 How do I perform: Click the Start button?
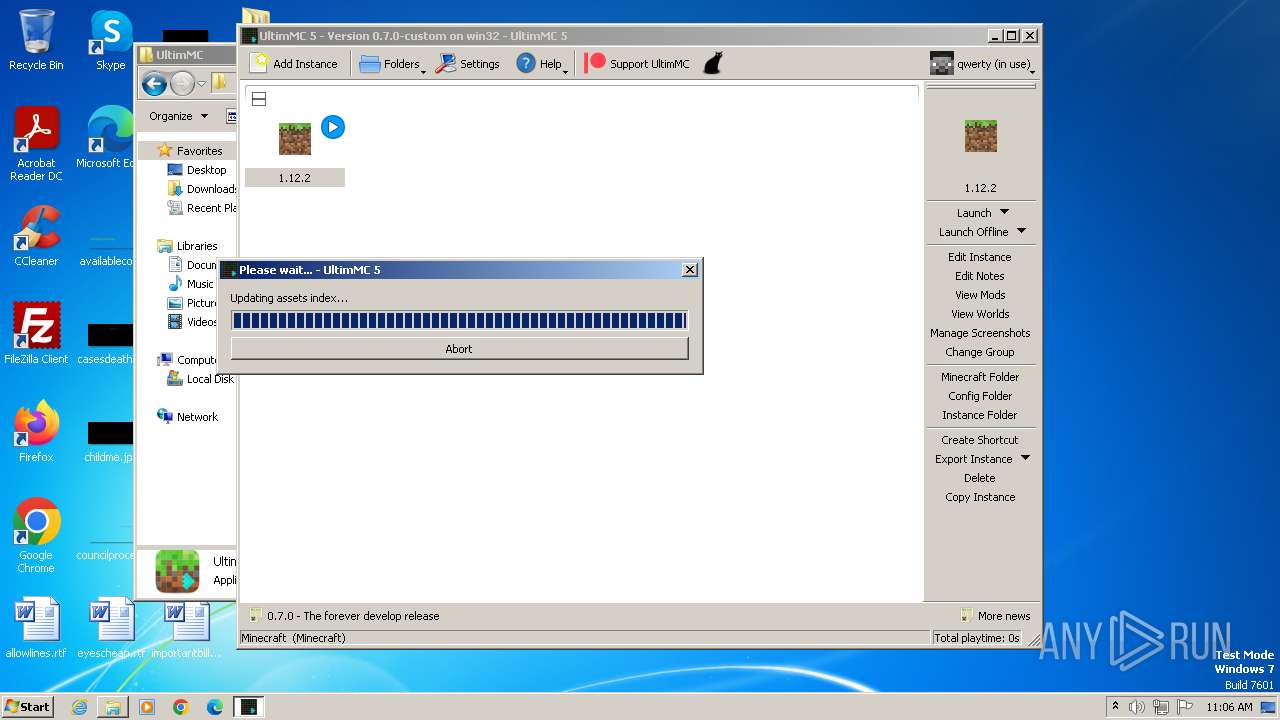pos(27,707)
